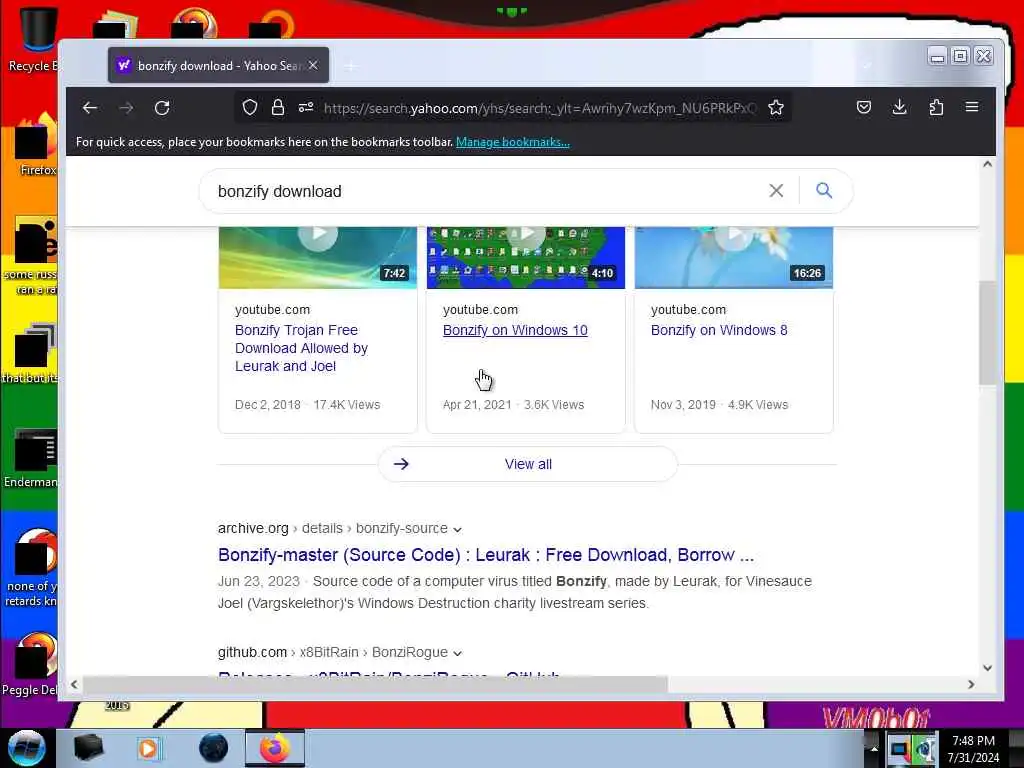
Task: Go back to the previous page
Action: pyautogui.click(x=89, y=108)
